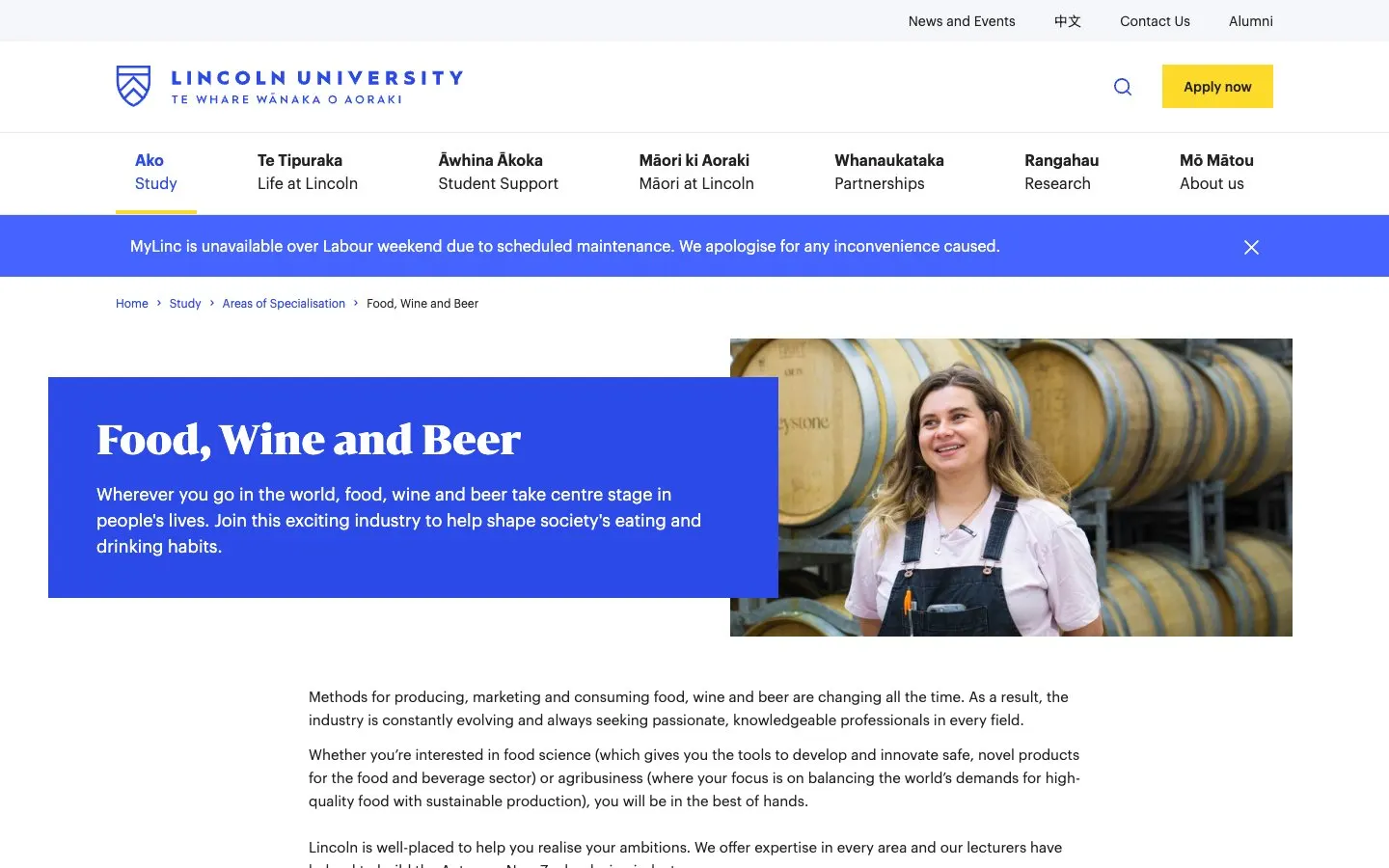The width and height of the screenshot is (1389, 868).
Task: Open Māori ki Aoraki menu
Action: (x=696, y=172)
